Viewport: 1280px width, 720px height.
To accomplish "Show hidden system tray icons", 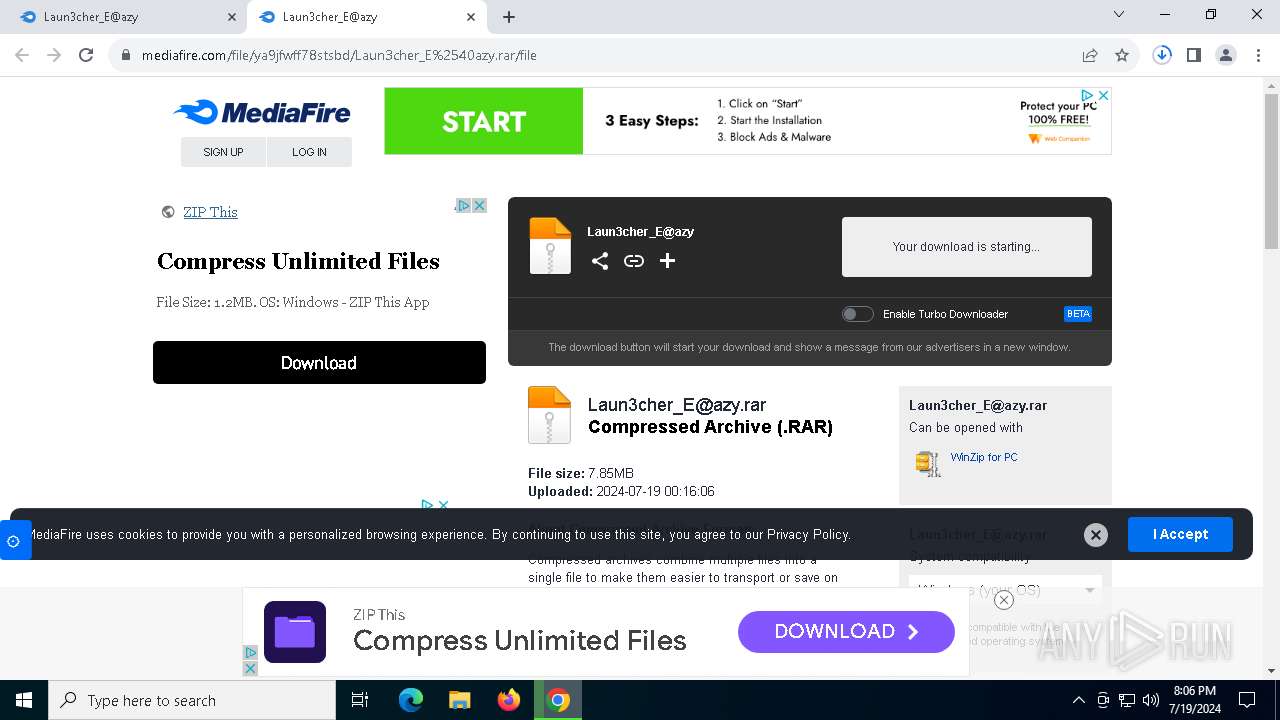I will click(x=1078, y=700).
